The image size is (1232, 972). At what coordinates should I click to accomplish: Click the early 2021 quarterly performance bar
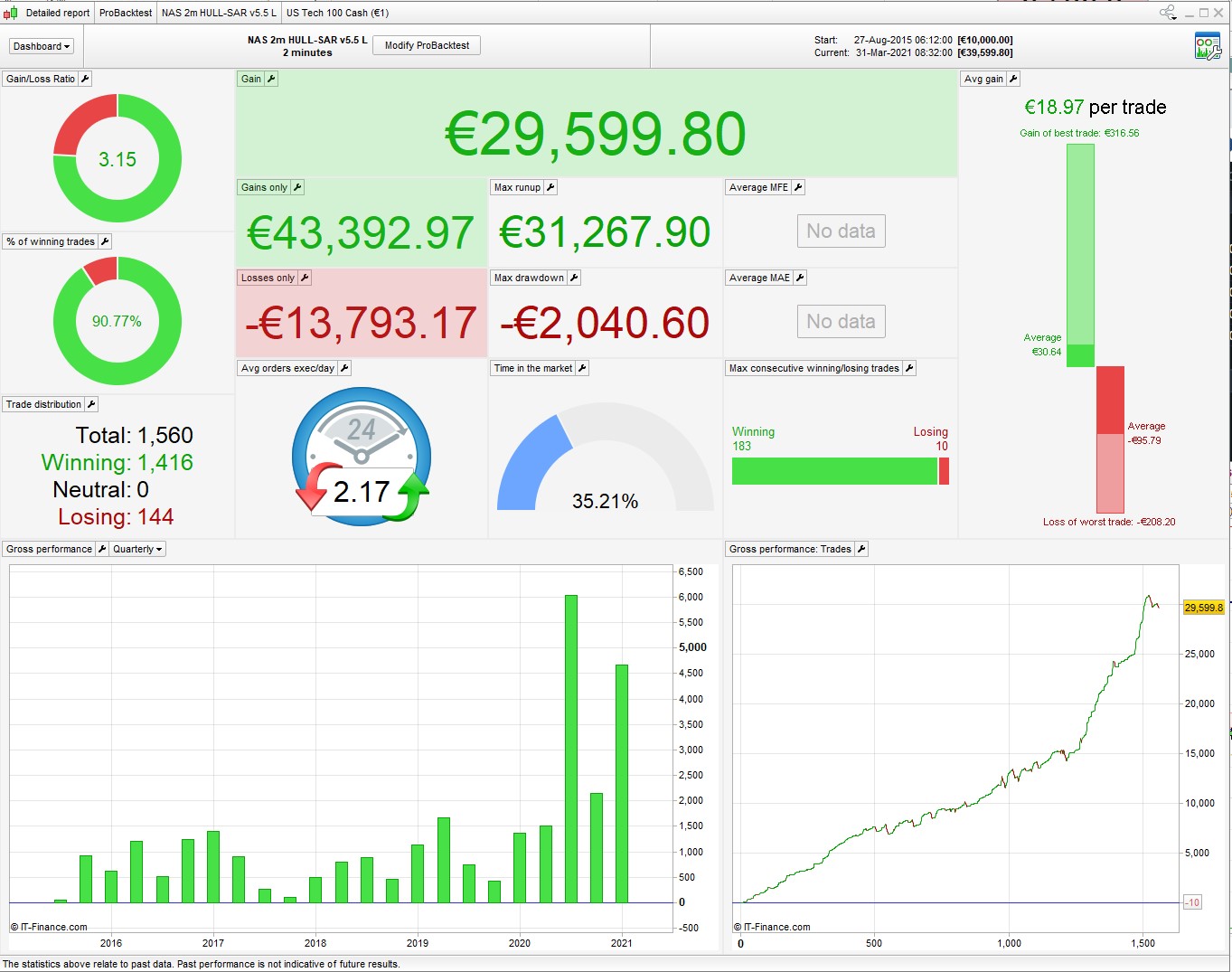click(622, 784)
